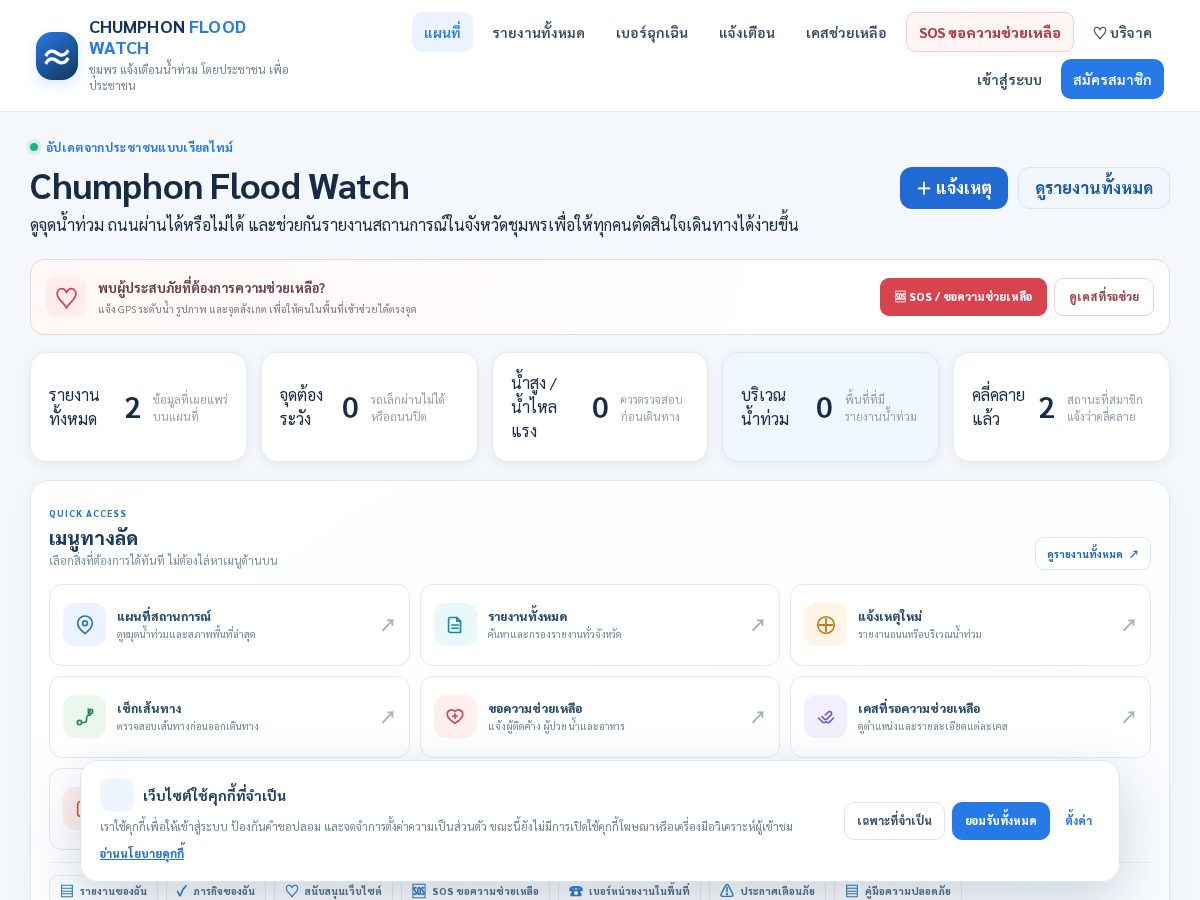Click the arrow on แผนที่สถานการณ์ card

point(388,625)
